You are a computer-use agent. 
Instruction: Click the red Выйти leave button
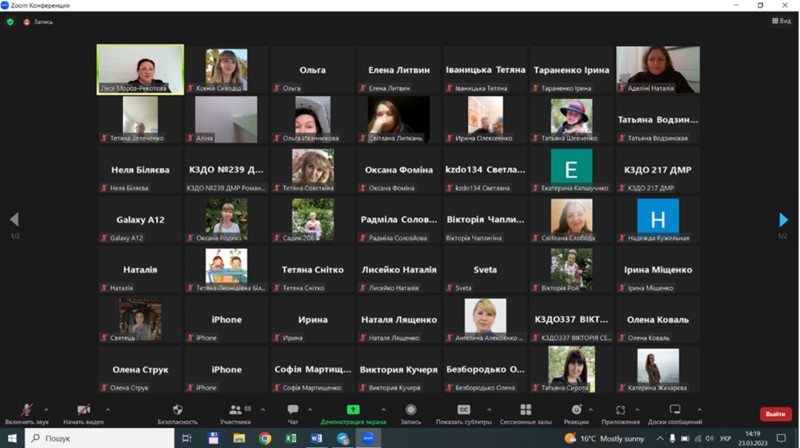tap(776, 414)
